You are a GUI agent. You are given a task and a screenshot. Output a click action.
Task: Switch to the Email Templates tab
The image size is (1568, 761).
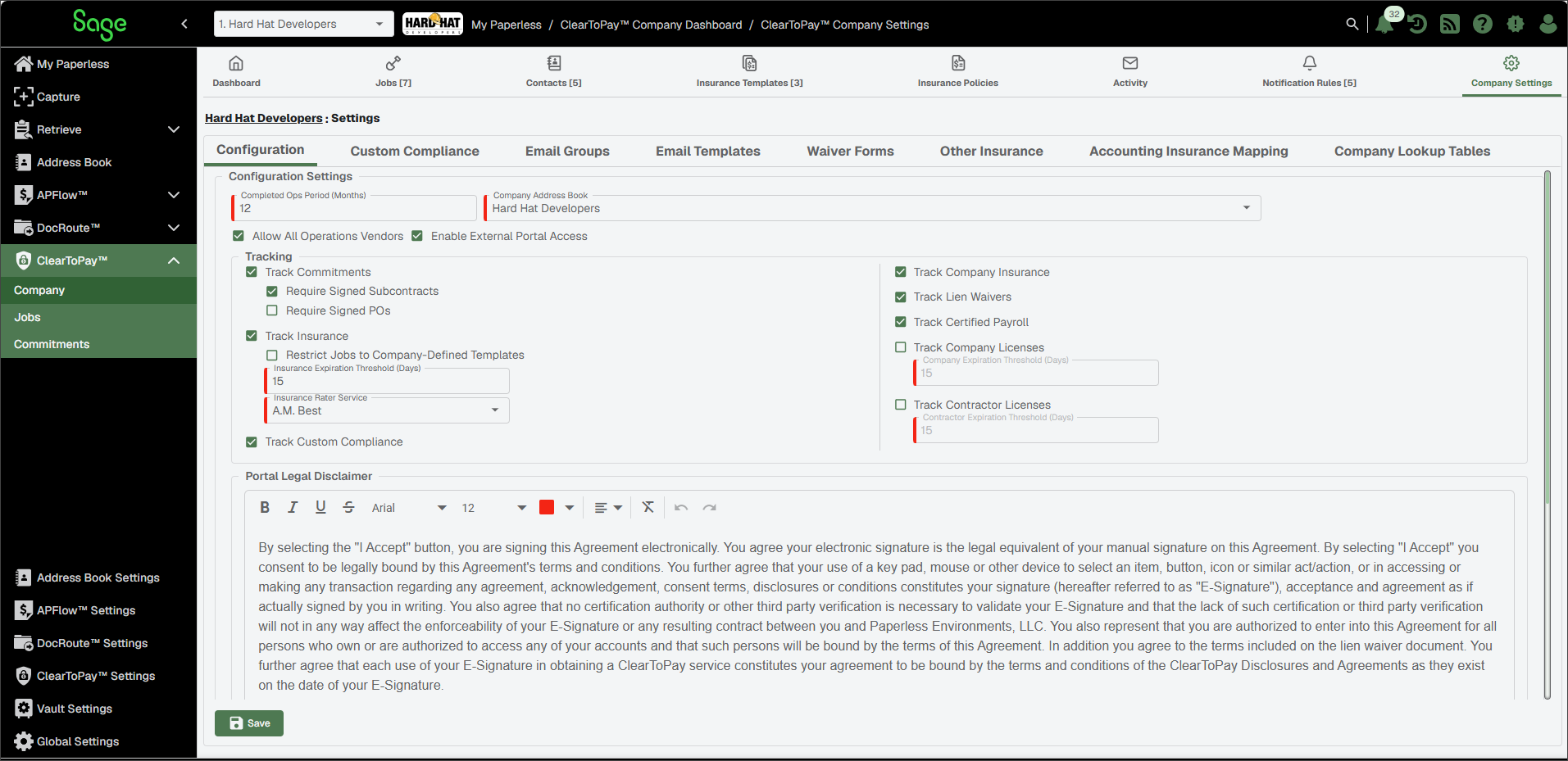point(708,151)
